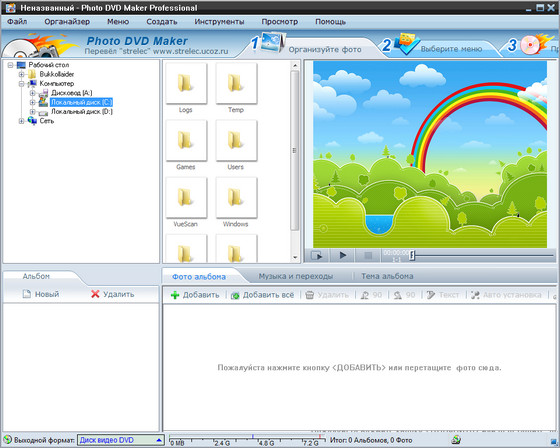Open the Помощь menu
560x448 pixels.
tap(330, 21)
